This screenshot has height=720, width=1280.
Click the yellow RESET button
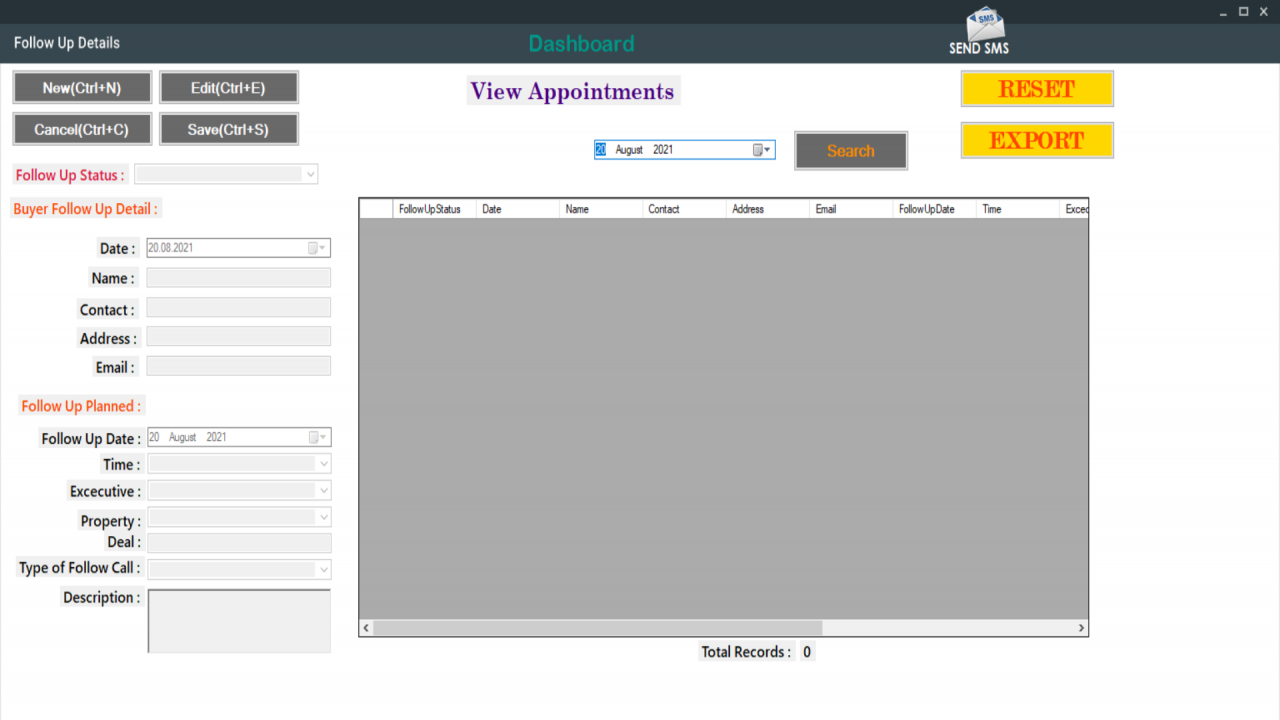(x=1037, y=89)
